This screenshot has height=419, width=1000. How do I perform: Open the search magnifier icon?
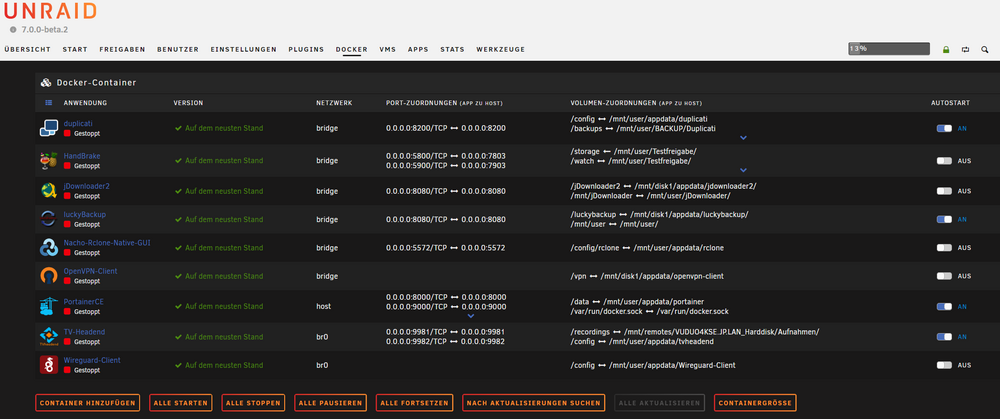click(x=985, y=49)
